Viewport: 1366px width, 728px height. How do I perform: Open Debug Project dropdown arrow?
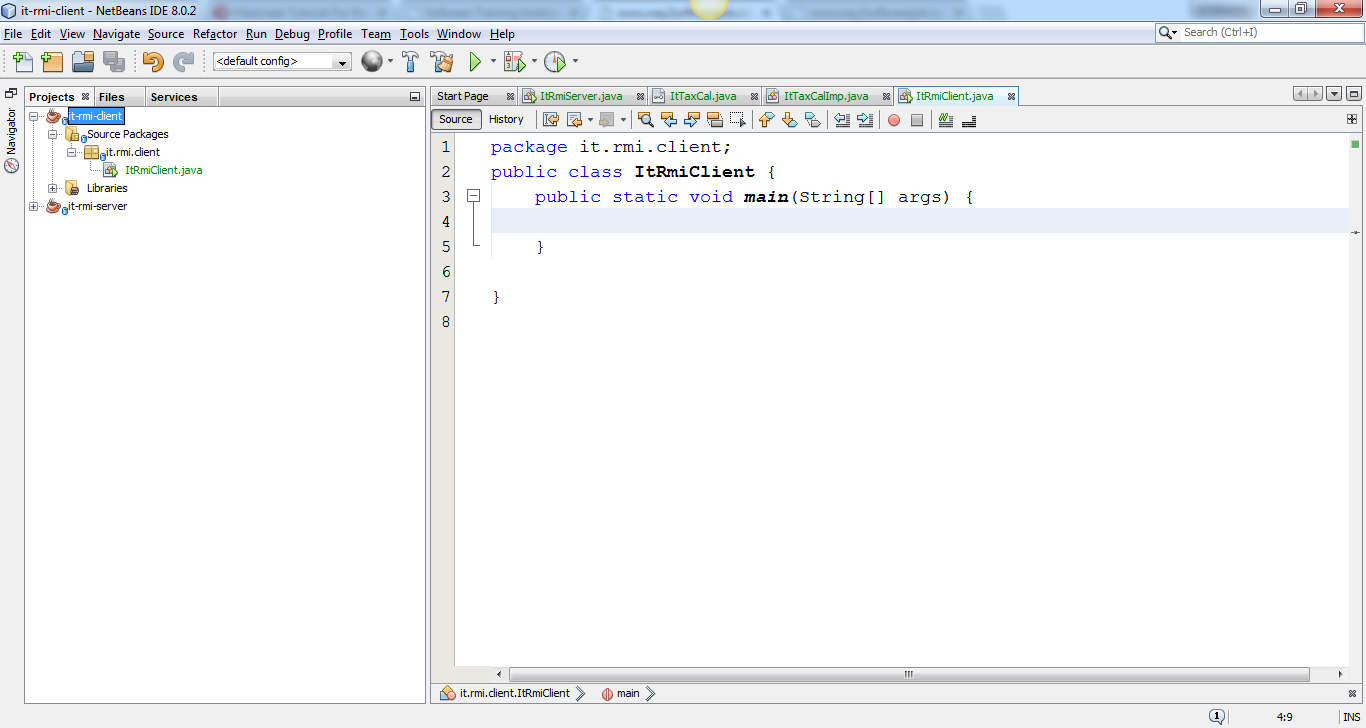point(534,62)
